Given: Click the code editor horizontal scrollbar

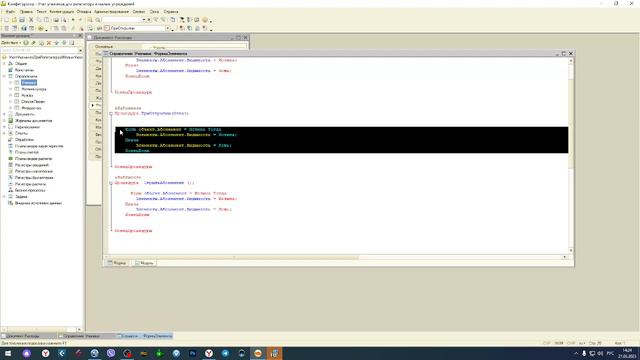Looking at the screenshot, I should [335, 257].
